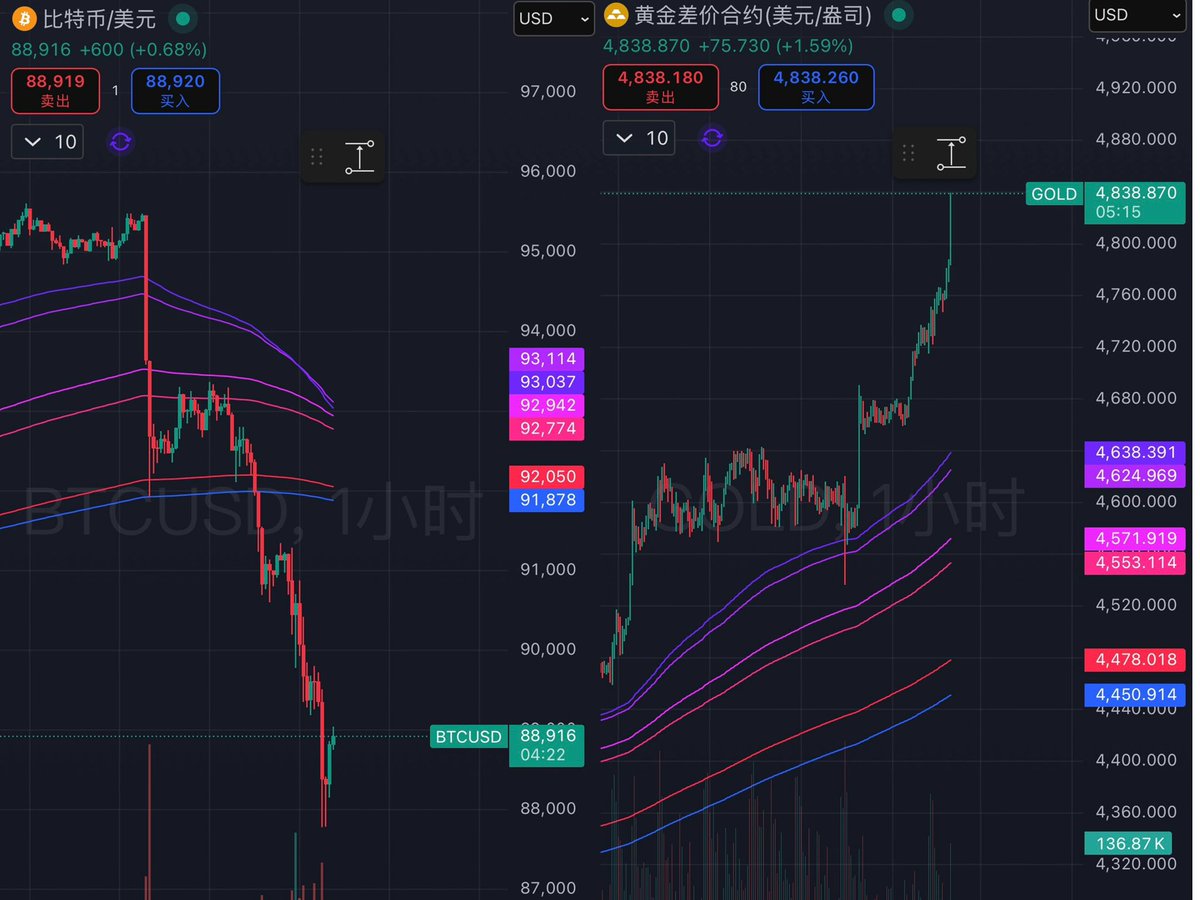Viewport: 1200px width, 900px height.
Task: Click the +75.730 (+1.59%) change text
Action: click(x=776, y=46)
